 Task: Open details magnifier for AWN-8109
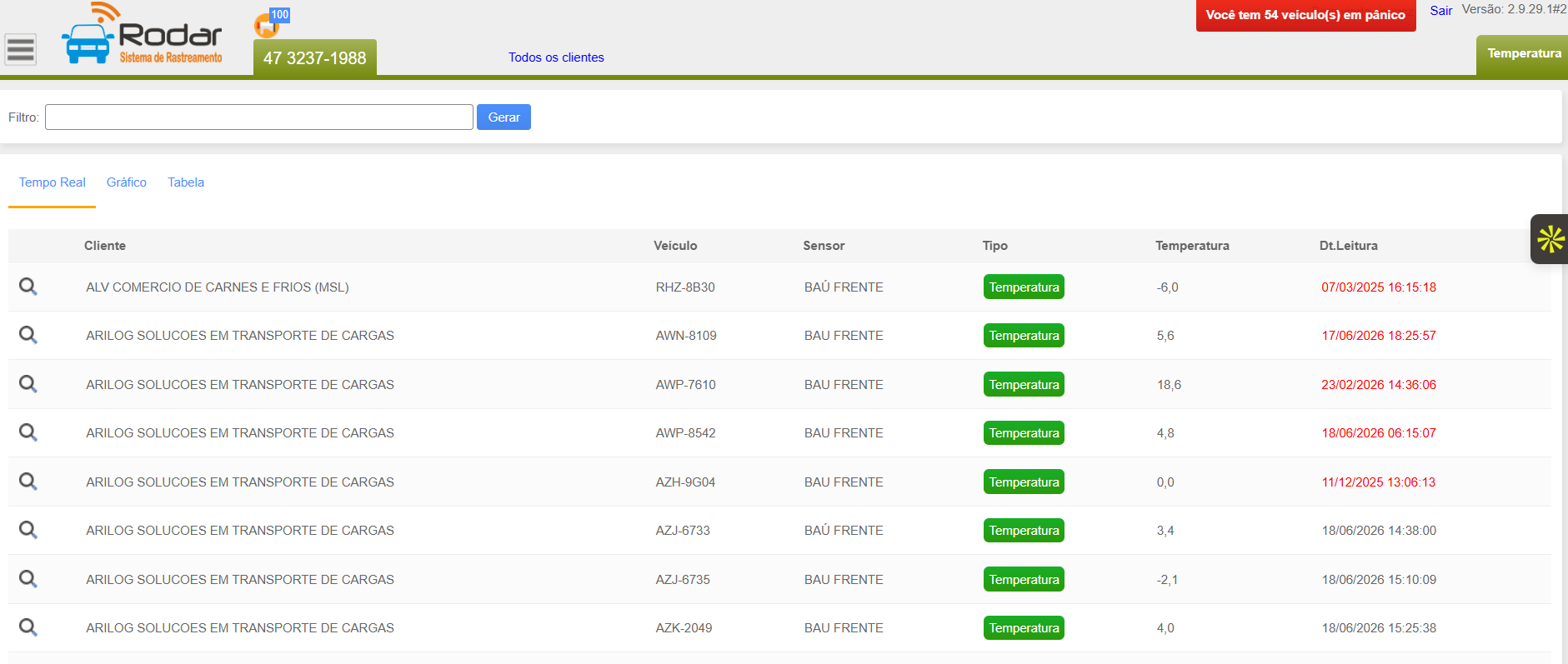coord(28,335)
